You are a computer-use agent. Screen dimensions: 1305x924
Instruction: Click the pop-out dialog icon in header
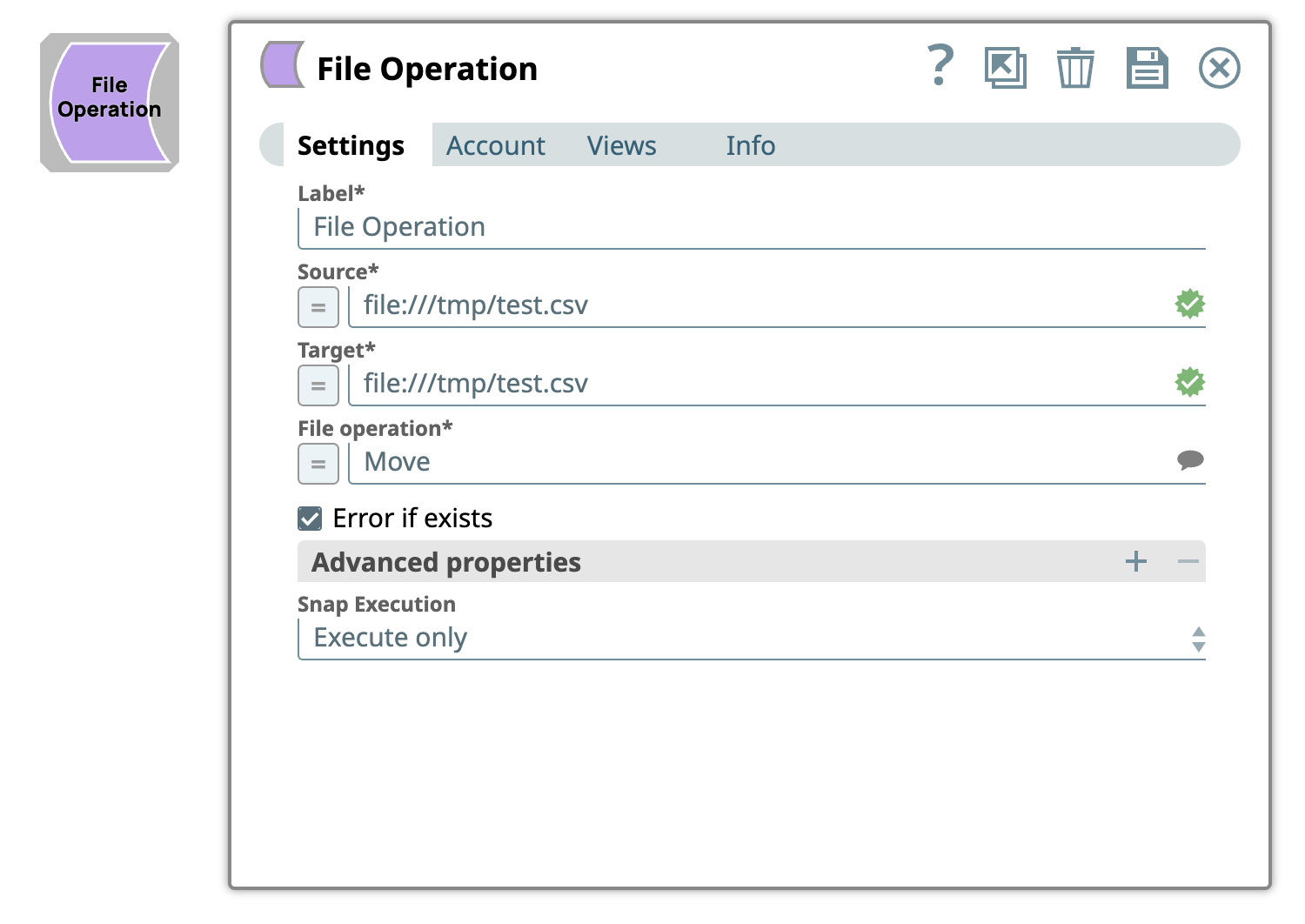point(1005,68)
